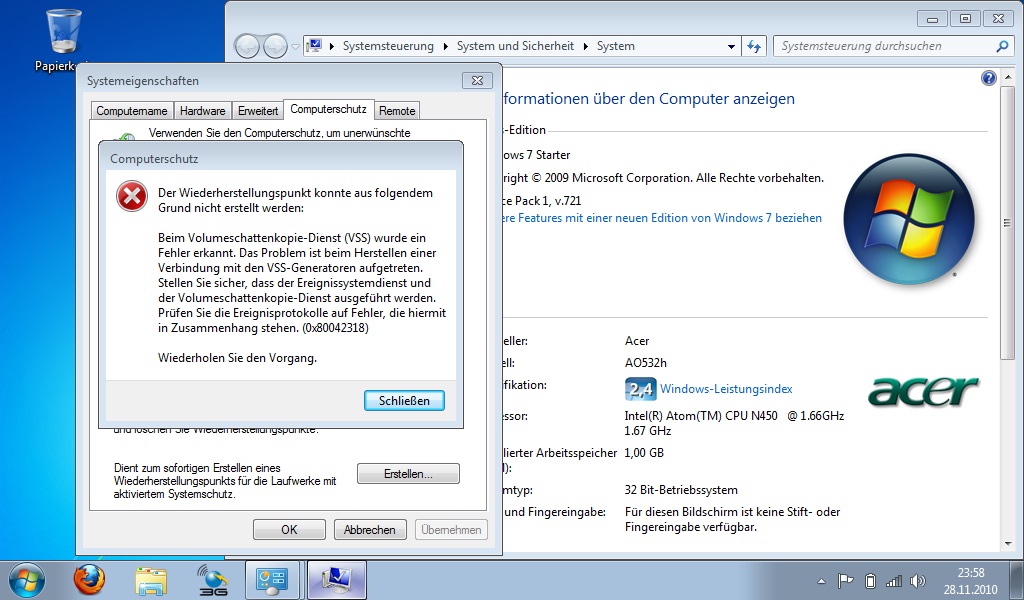The height and width of the screenshot is (600, 1024).
Task: Click the Windows 7 logo in the System window
Action: [x=909, y=219]
